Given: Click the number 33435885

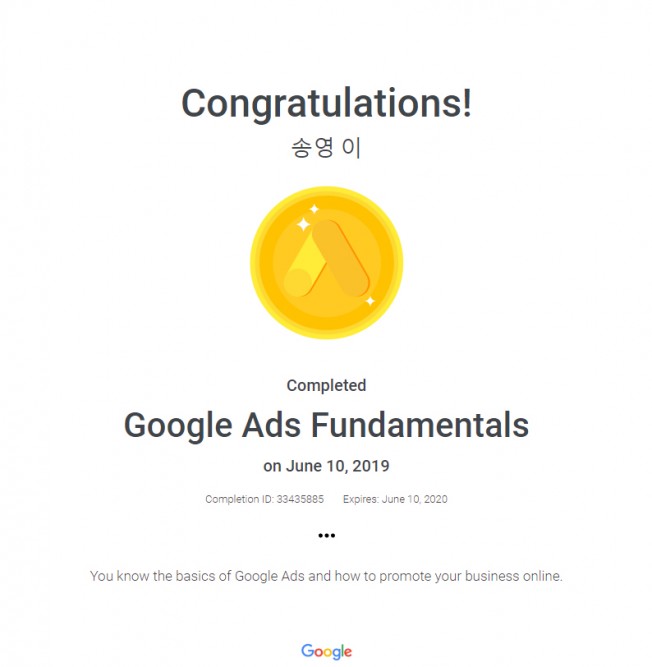Looking at the screenshot, I should tap(300, 499).
